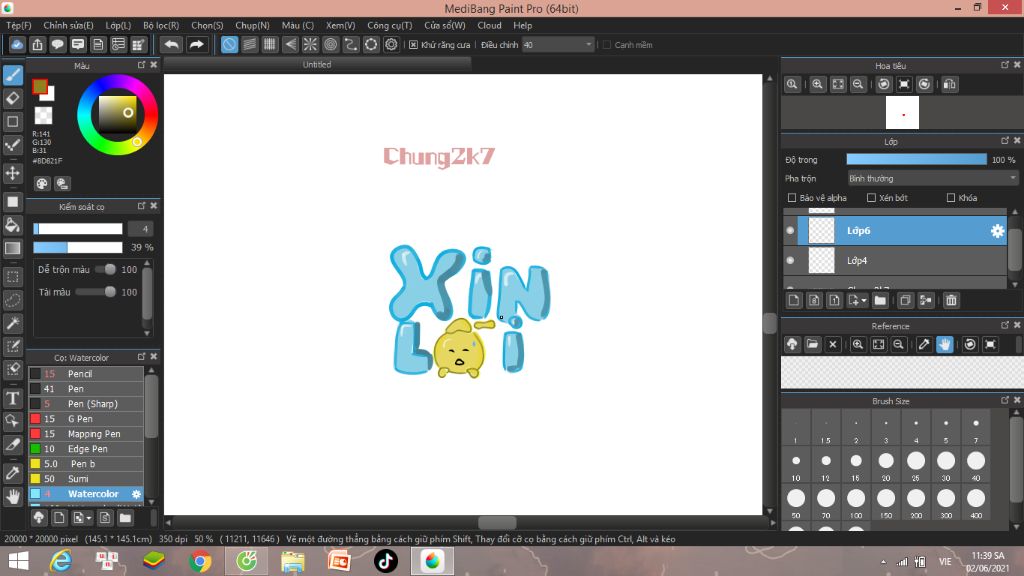This screenshot has height=576, width=1024.
Task: Select the Bucket fill tool
Action: click(x=13, y=225)
